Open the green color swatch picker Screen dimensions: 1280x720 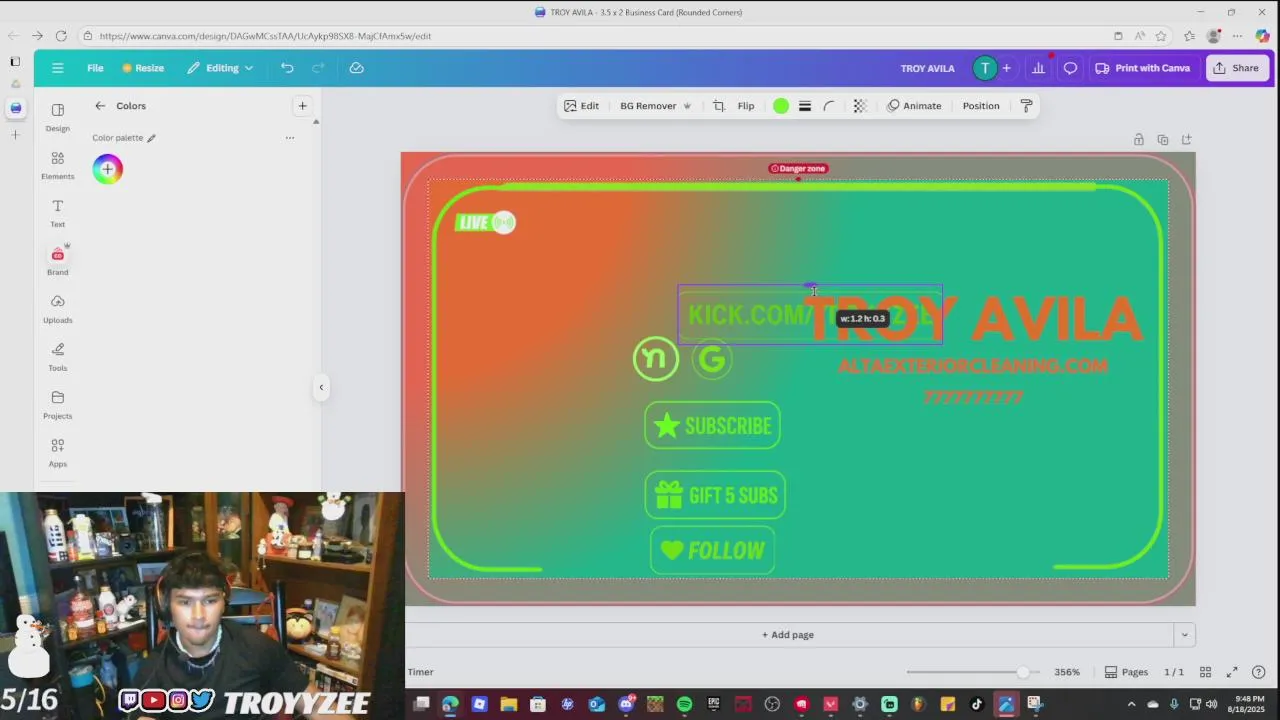click(x=781, y=106)
